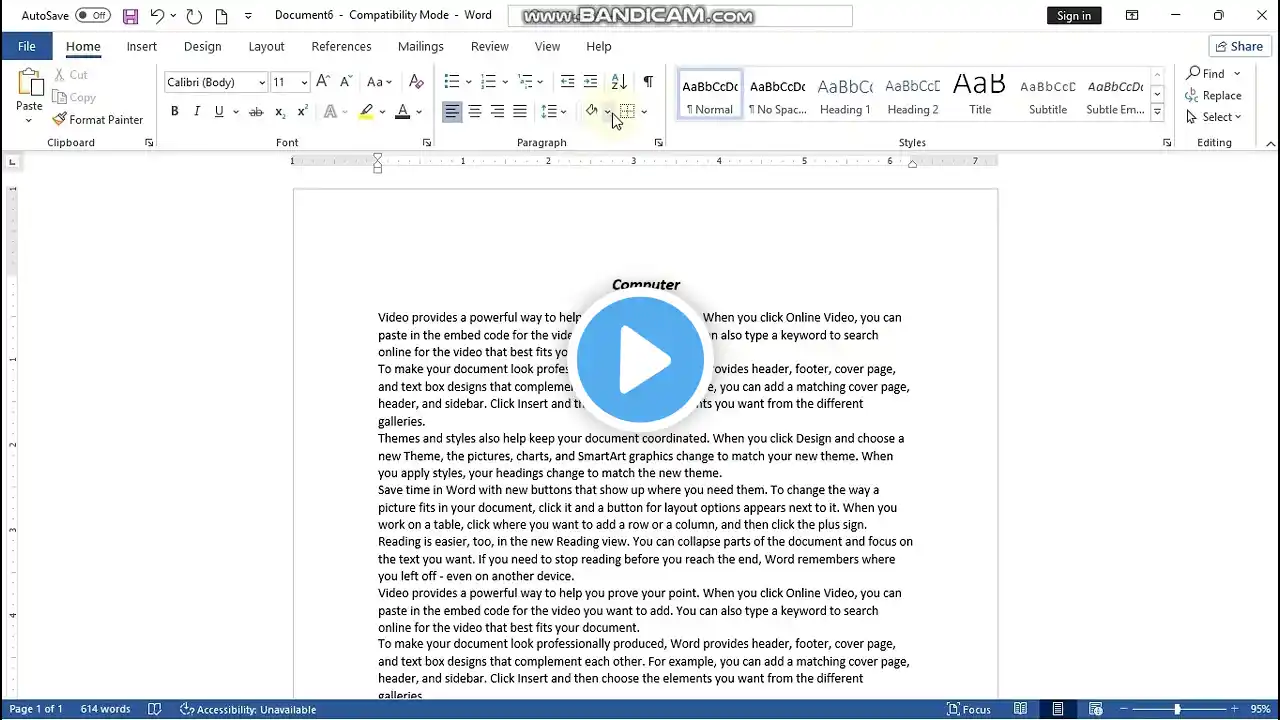
Task: Apply borders to the paragraph
Action: pos(627,111)
